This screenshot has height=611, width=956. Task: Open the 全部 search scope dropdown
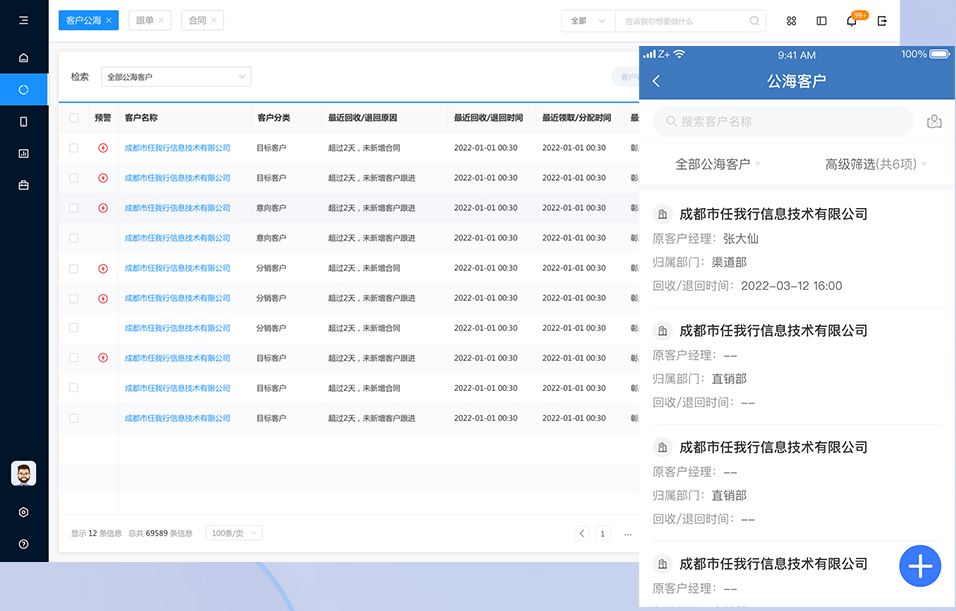(586, 19)
